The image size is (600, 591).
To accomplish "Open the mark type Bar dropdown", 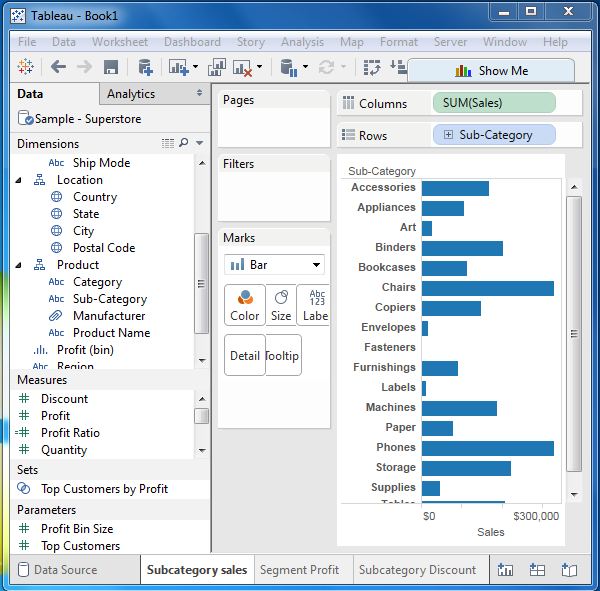I will pos(274,265).
